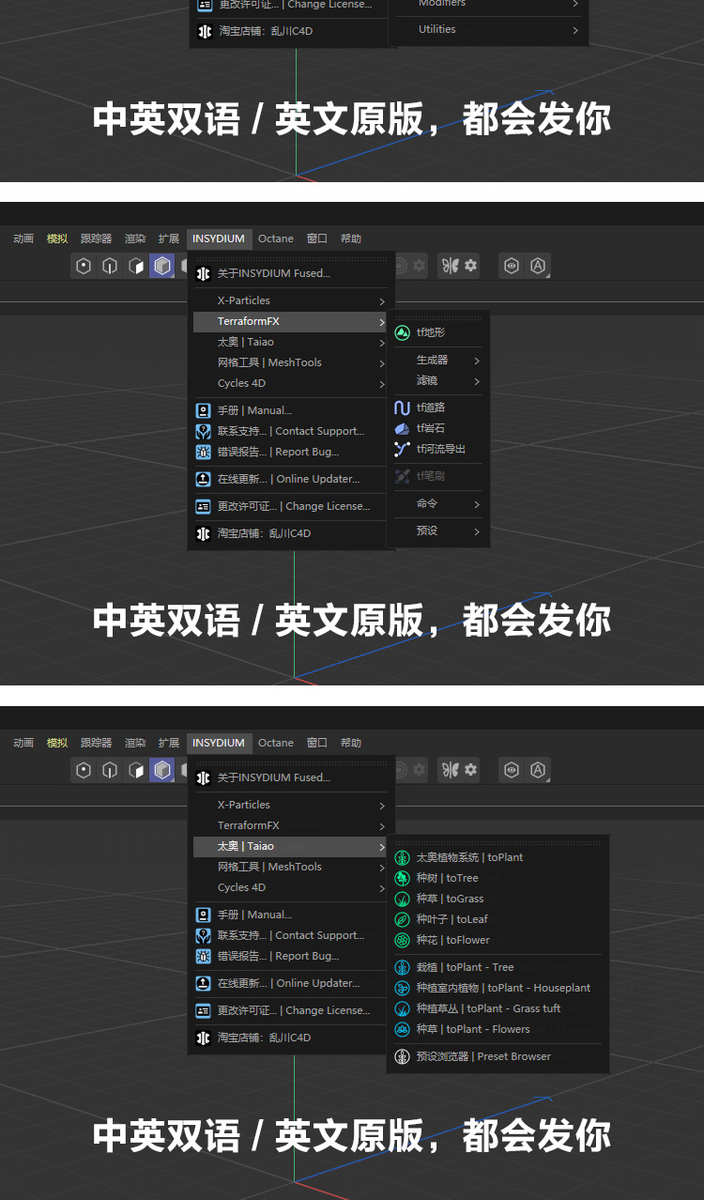
Task: Open the 跟踪器 menu in the Taiao screenshot
Action: [x=96, y=743]
